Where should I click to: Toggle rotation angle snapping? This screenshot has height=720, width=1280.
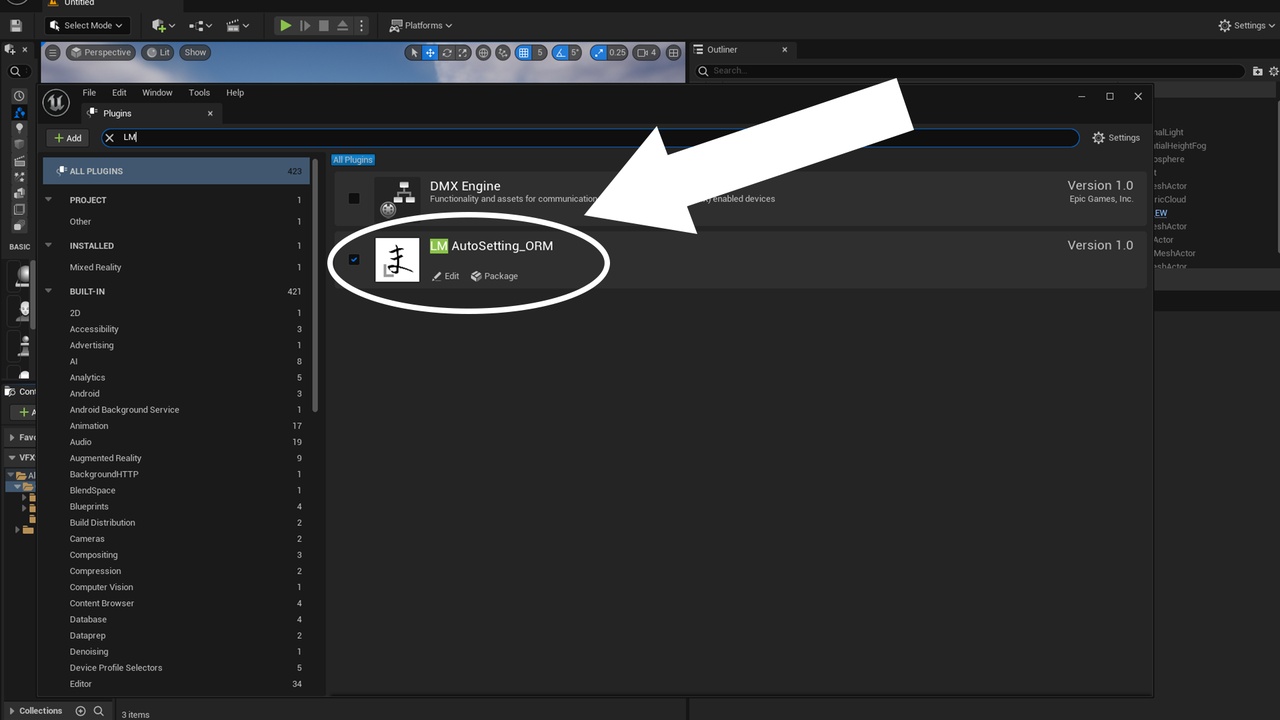[560, 53]
